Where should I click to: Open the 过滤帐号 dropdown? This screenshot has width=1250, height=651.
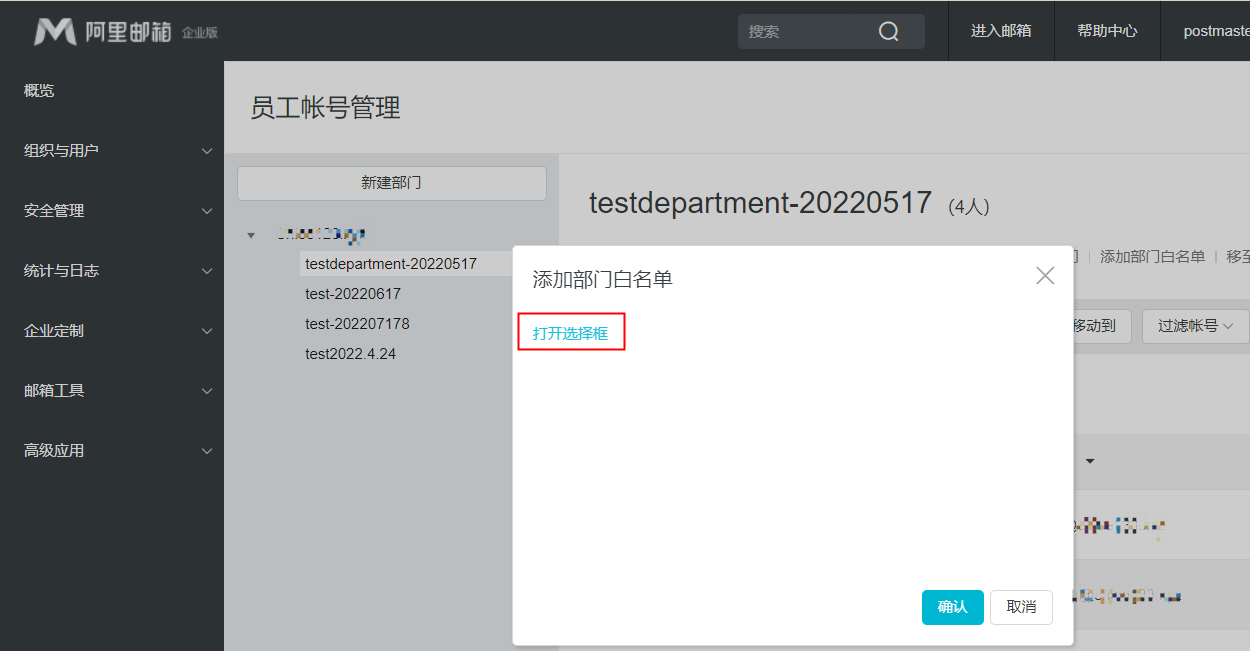click(x=1195, y=326)
